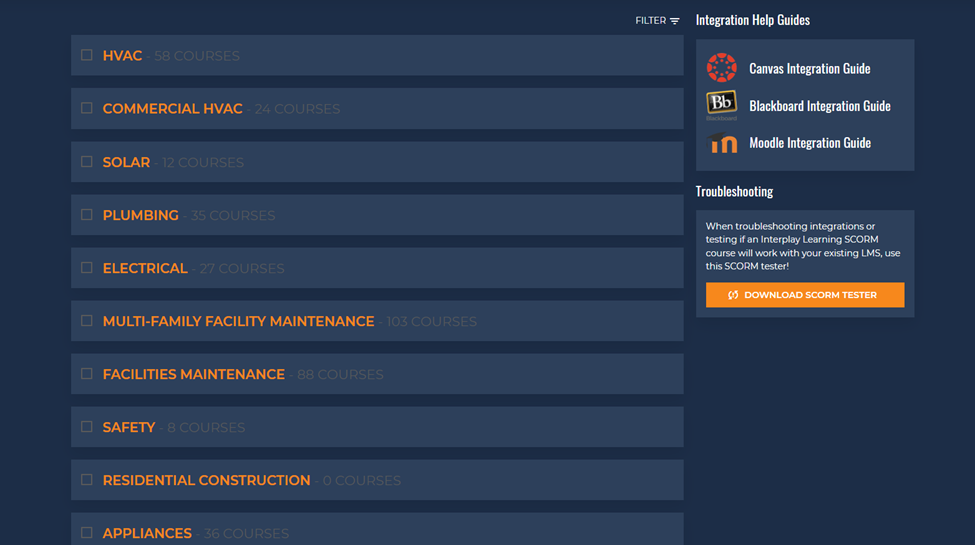Open the Canvas Integration Guide link
The image size is (975, 545).
(x=810, y=68)
